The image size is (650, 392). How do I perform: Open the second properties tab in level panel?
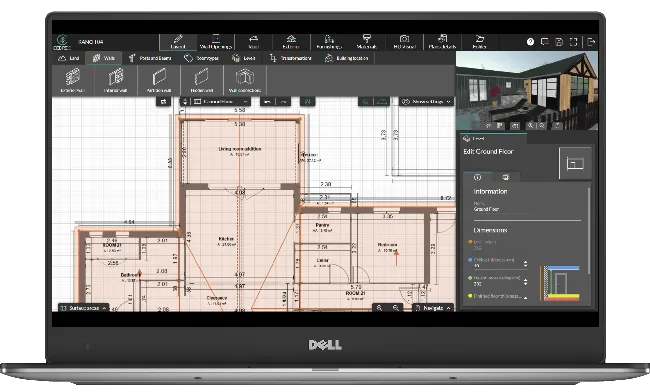(505, 177)
